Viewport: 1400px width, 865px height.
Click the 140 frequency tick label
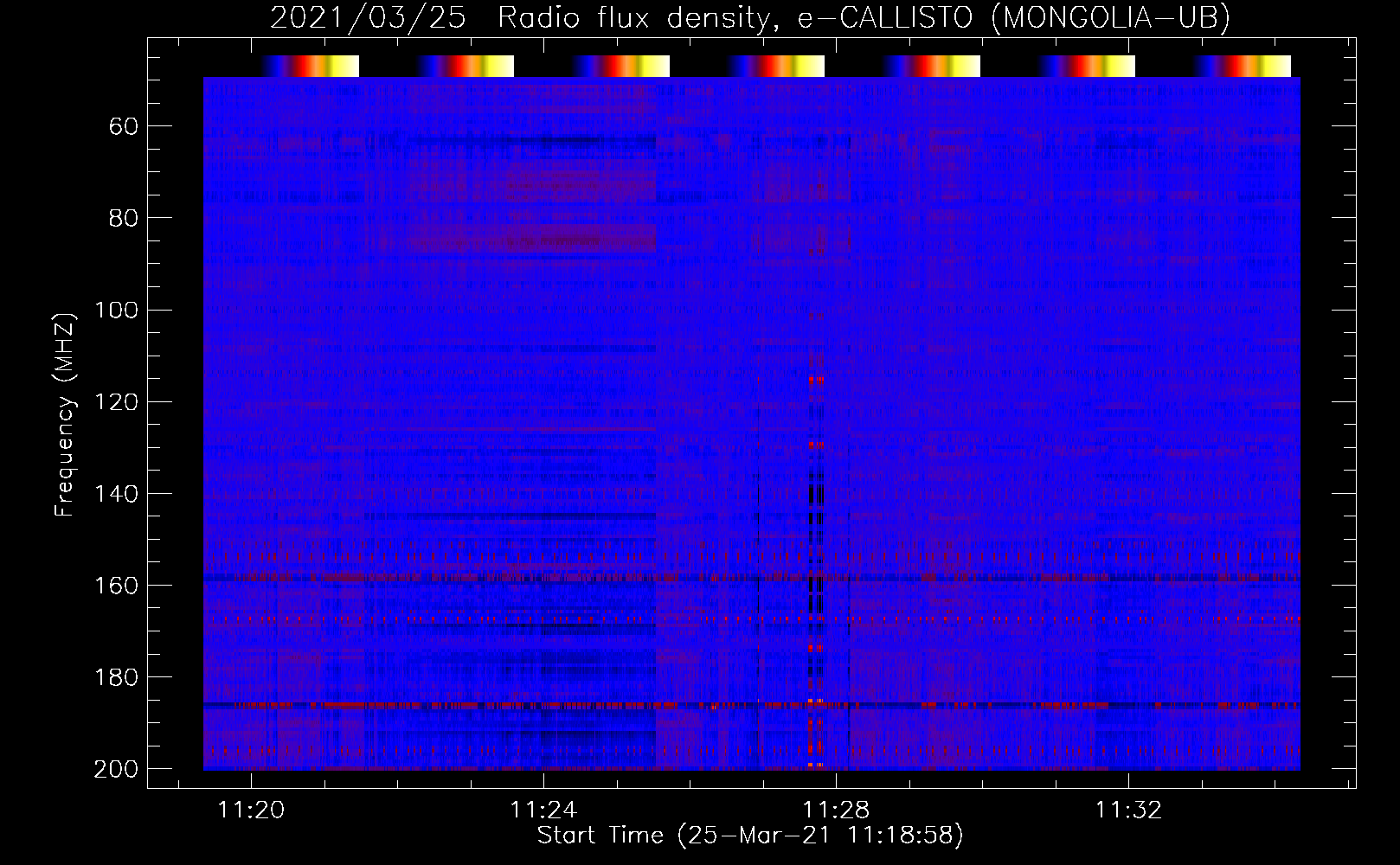(116, 493)
